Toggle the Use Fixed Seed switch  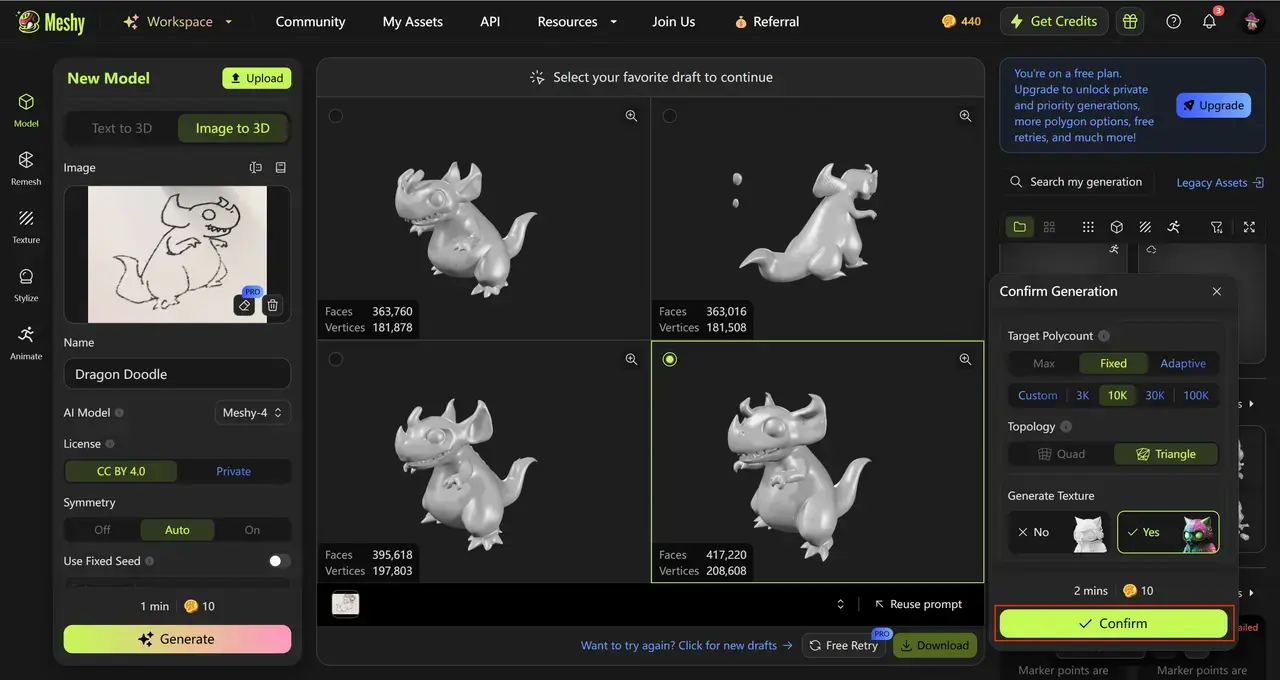pos(279,561)
